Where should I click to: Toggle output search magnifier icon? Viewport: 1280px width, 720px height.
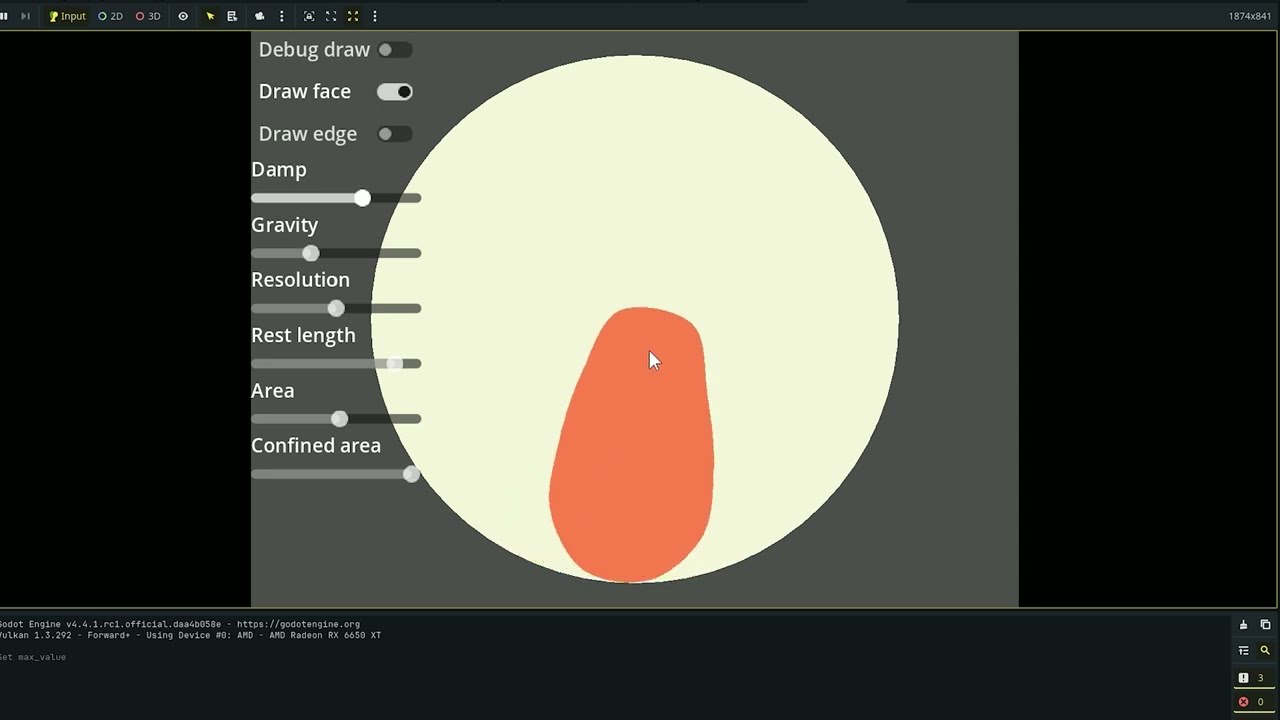click(x=1265, y=650)
